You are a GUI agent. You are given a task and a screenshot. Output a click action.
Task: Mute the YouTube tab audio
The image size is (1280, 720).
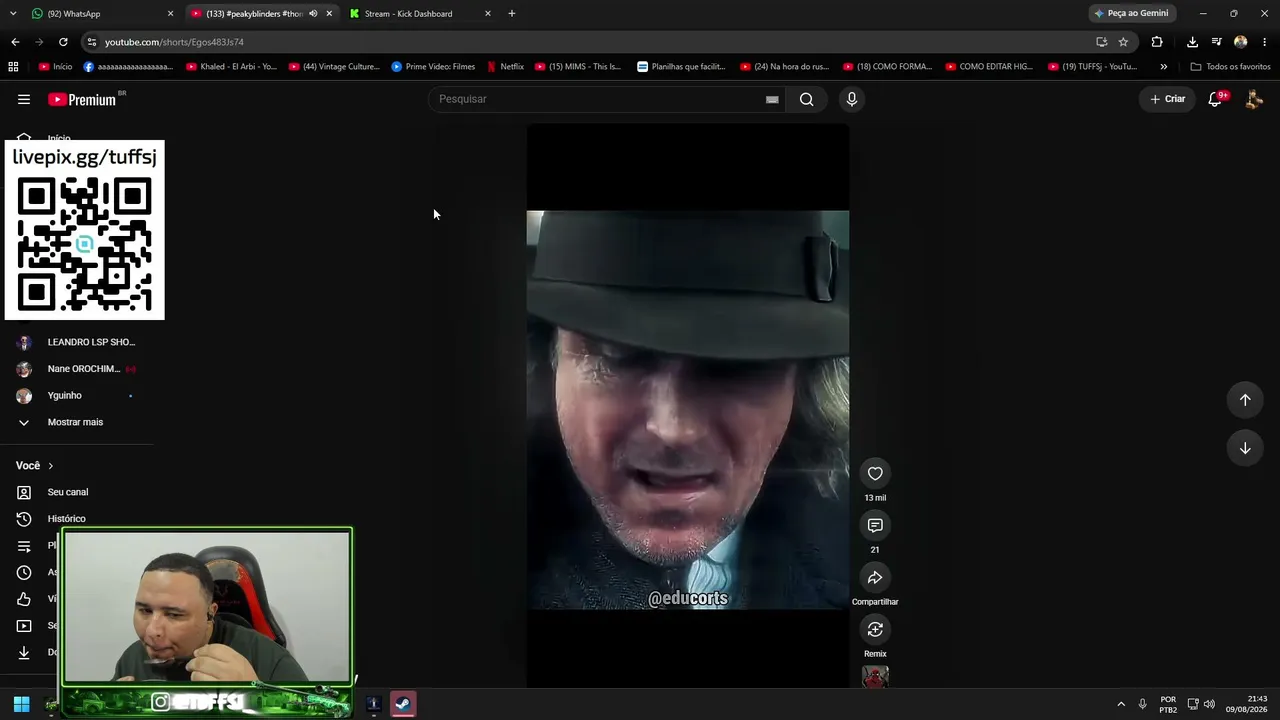(313, 14)
